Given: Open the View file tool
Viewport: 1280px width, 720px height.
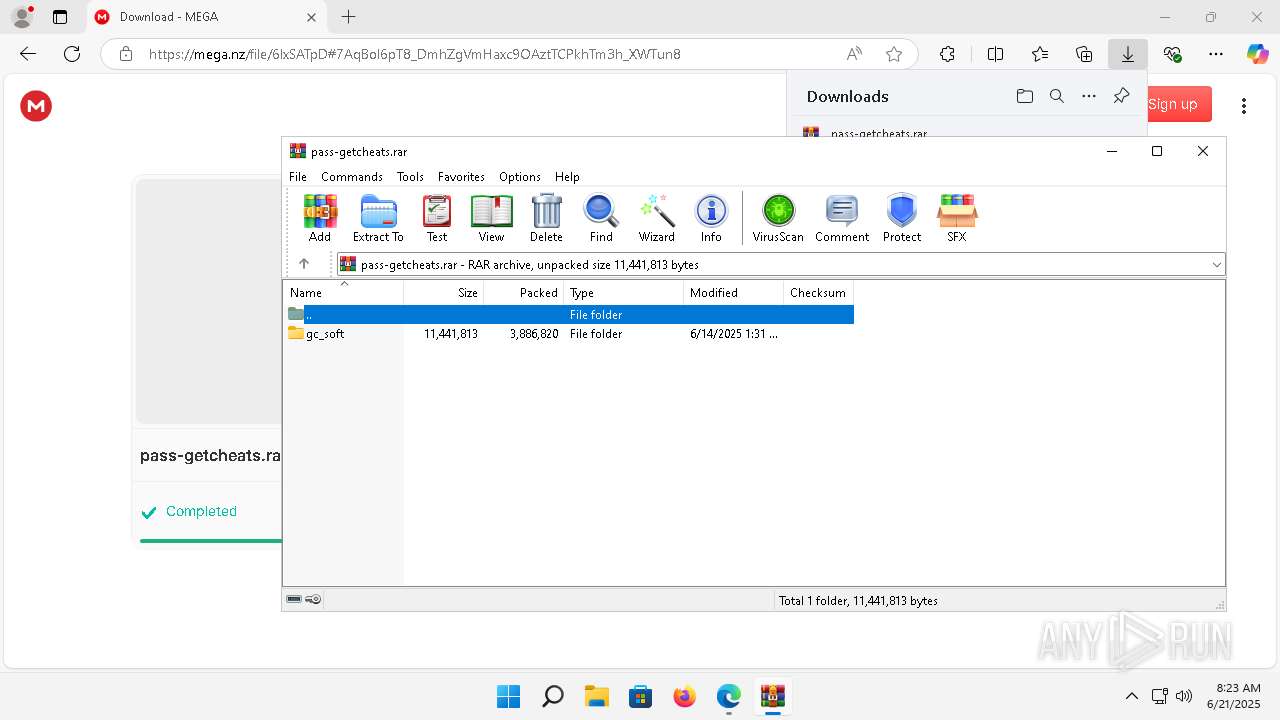Looking at the screenshot, I should pyautogui.click(x=491, y=218).
